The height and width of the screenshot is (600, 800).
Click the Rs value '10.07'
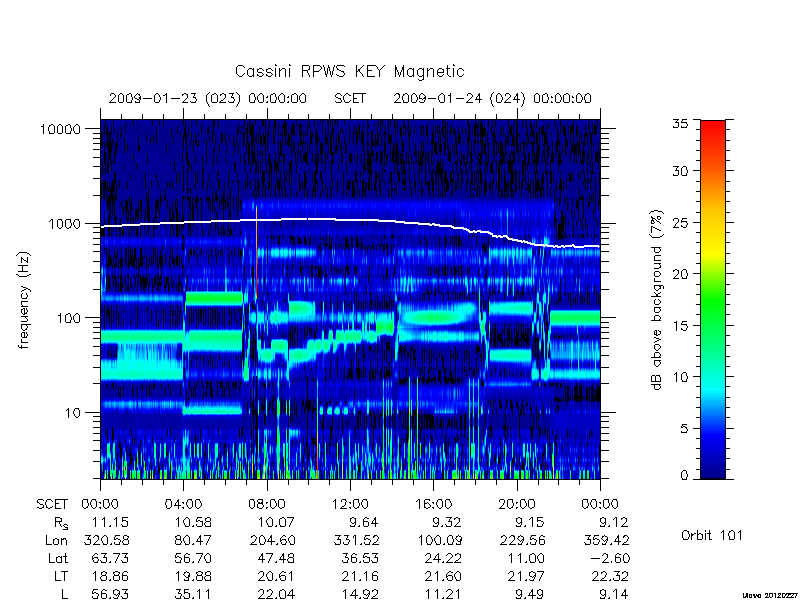pyautogui.click(x=276, y=522)
